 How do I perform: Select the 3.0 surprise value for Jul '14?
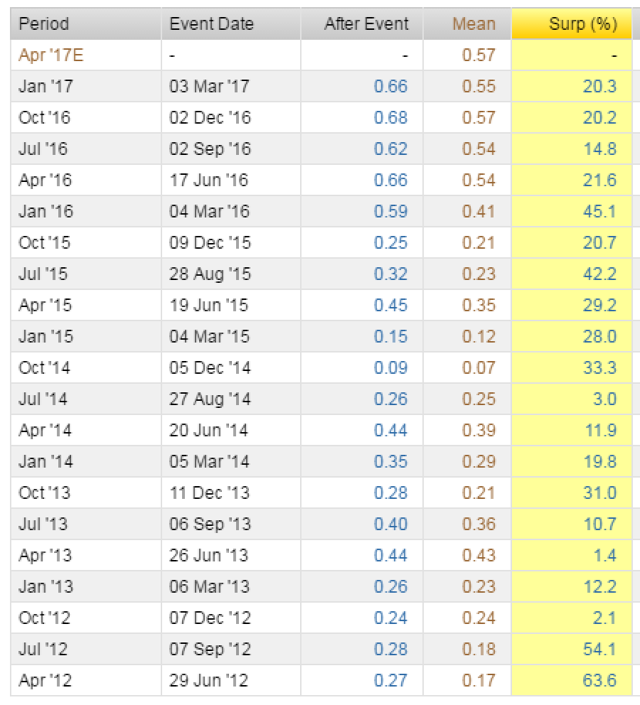[x=604, y=399]
